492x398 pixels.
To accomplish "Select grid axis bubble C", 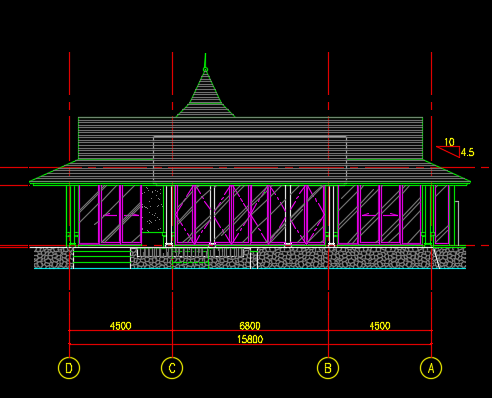I will click(172, 368).
